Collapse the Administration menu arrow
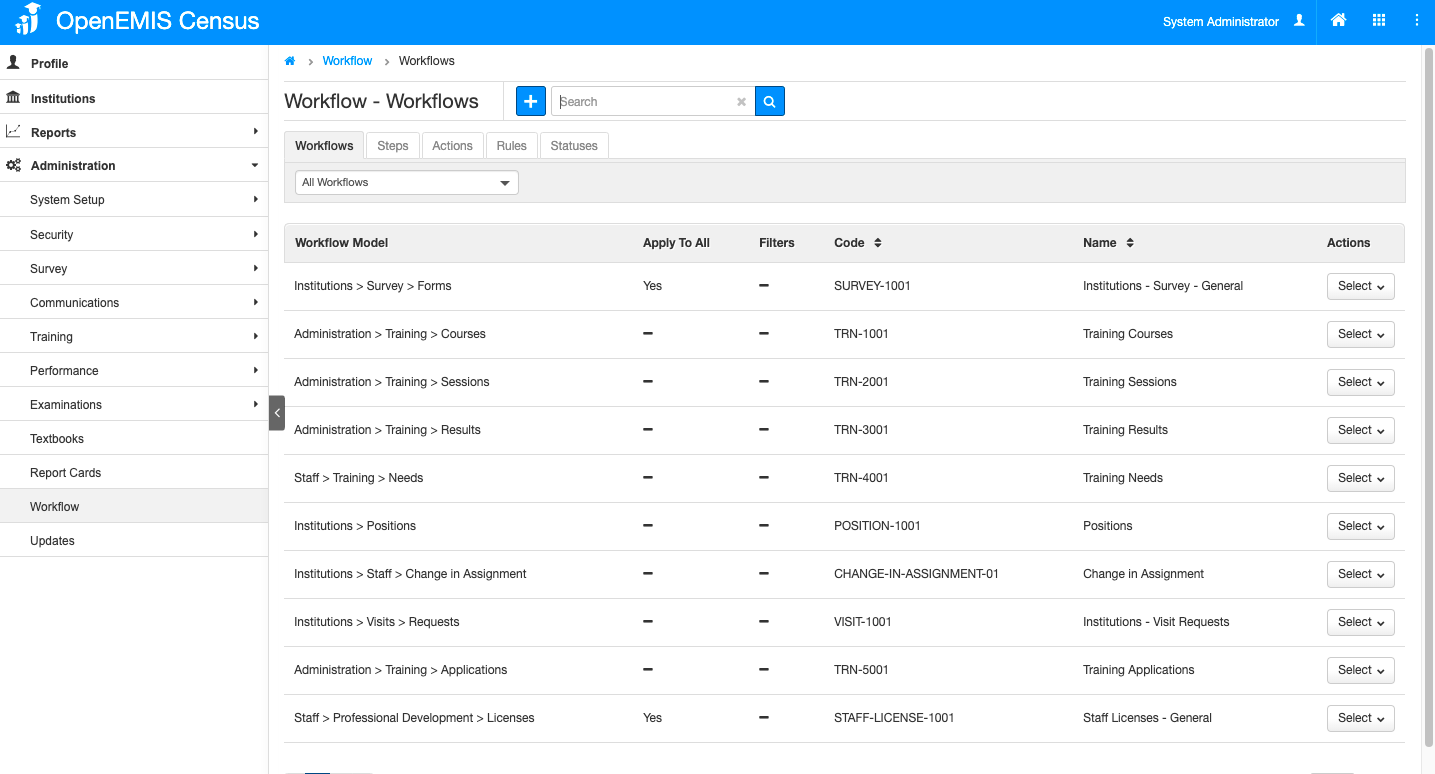1435x774 pixels. coord(255,165)
